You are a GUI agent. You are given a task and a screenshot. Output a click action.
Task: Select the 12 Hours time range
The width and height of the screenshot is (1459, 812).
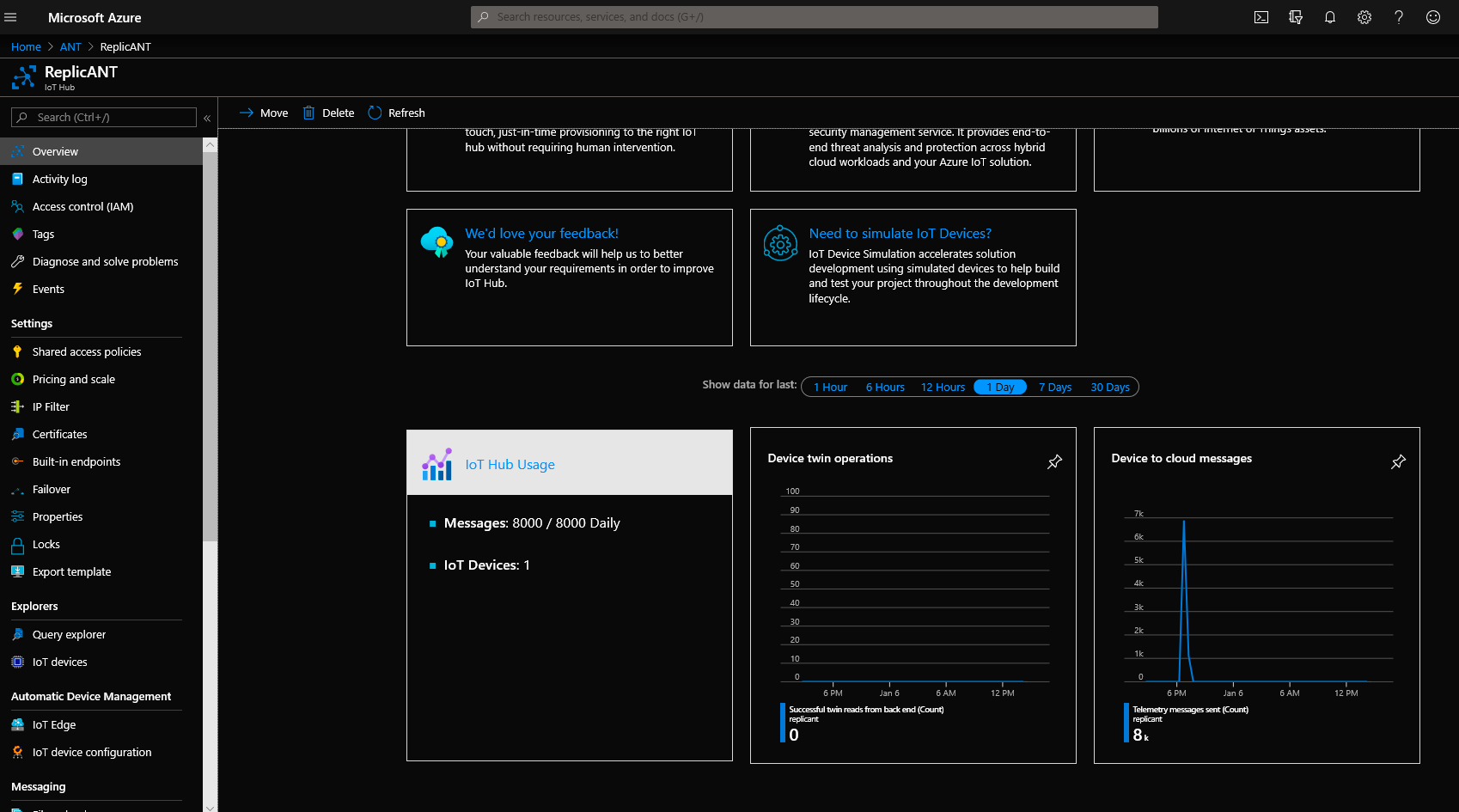[x=943, y=388]
